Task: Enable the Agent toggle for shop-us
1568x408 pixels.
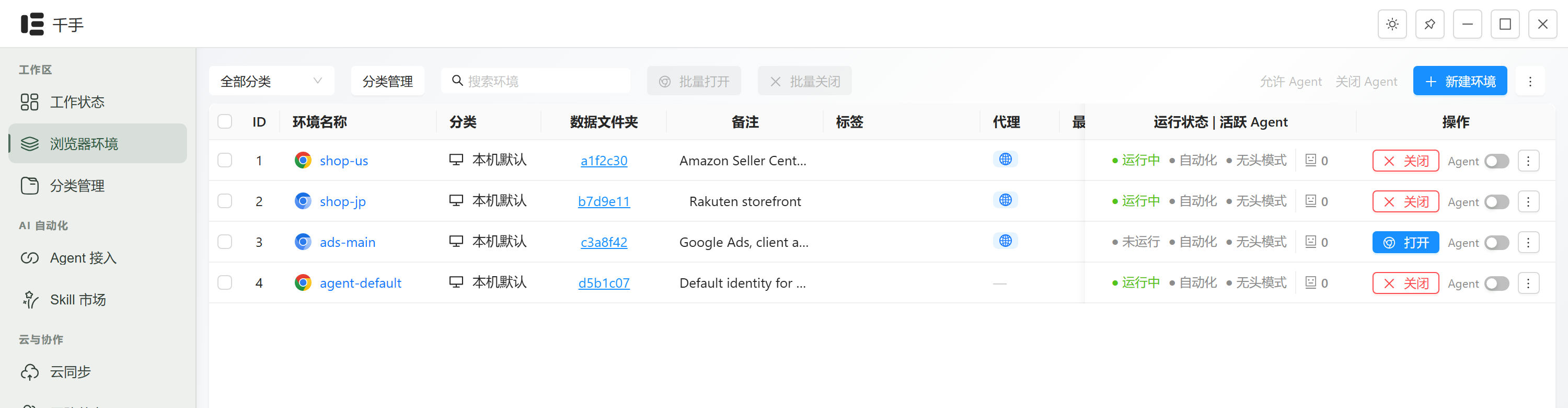Action: click(1496, 161)
